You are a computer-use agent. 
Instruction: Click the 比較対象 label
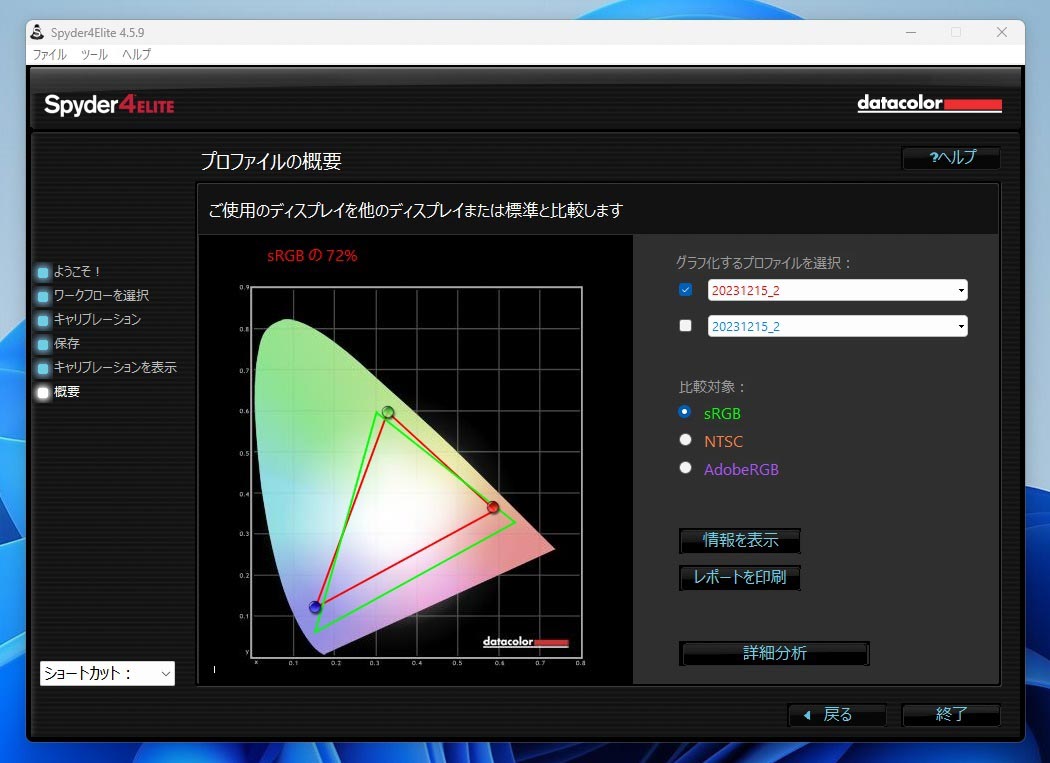pyautogui.click(x=712, y=387)
